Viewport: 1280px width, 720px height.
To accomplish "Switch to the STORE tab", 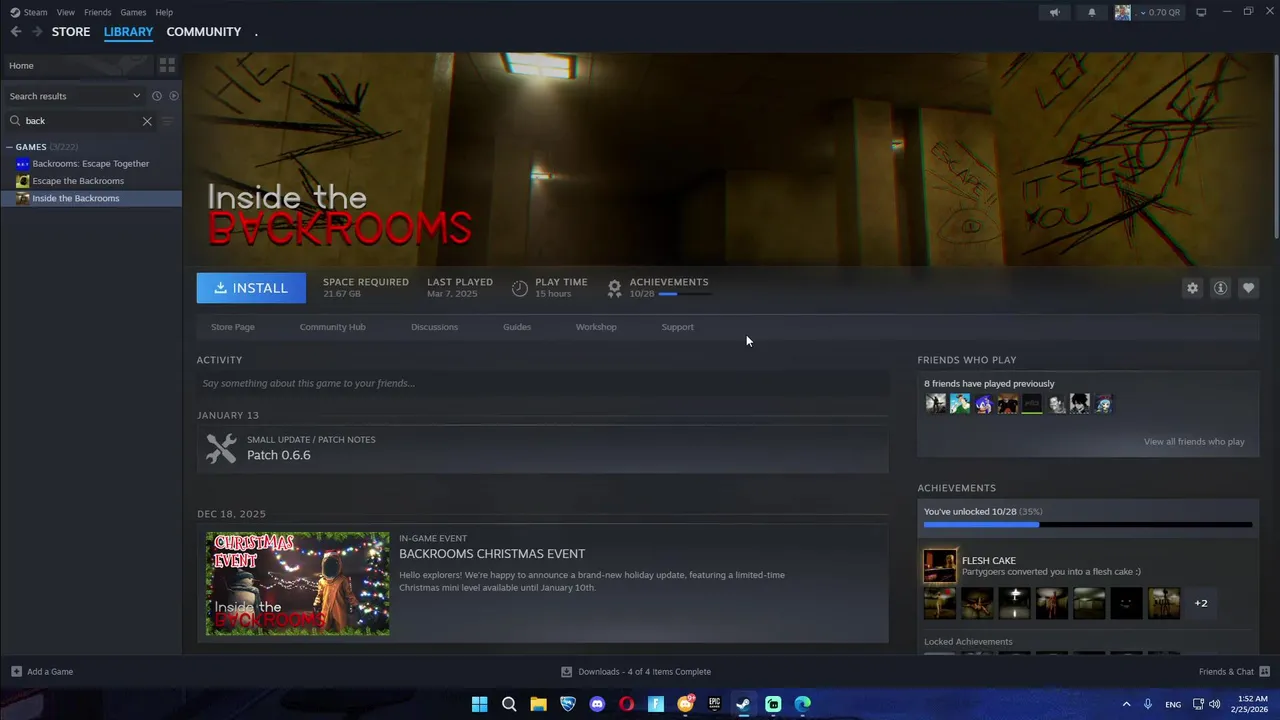I will tap(71, 32).
